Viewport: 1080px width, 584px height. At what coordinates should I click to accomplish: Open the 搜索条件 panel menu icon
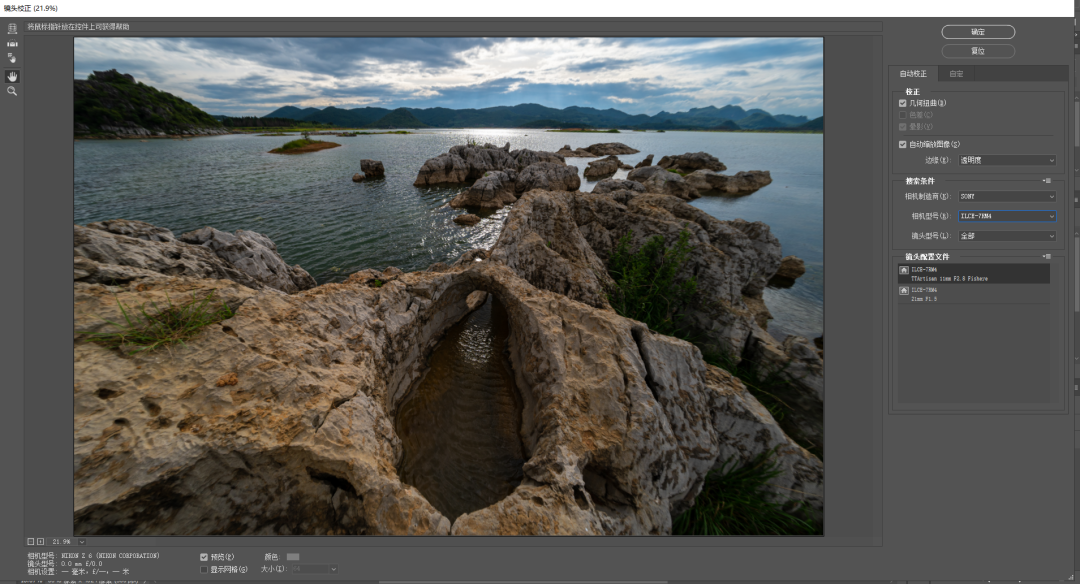1047,180
